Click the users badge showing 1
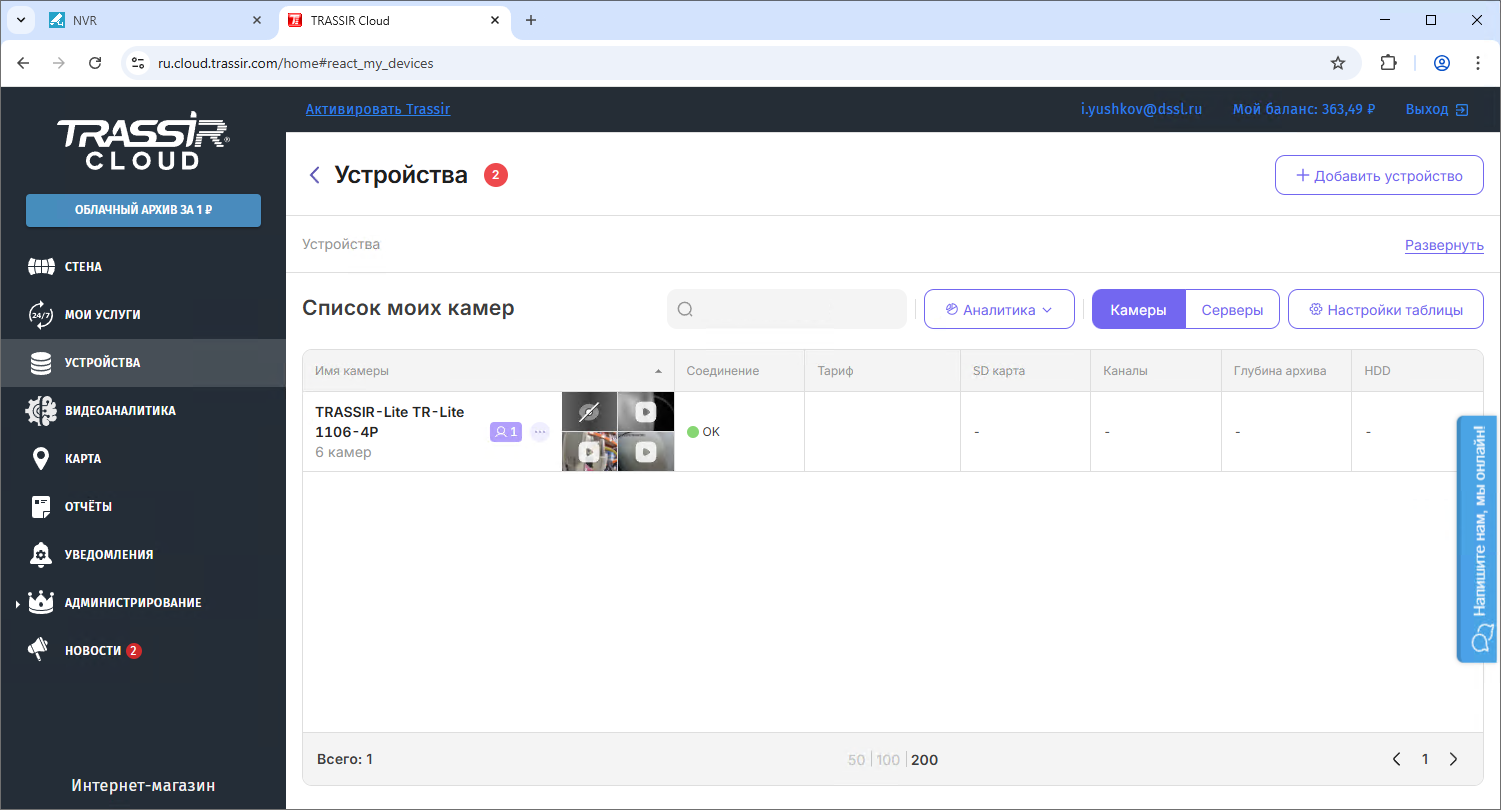The height and width of the screenshot is (810, 1501). [x=505, y=432]
